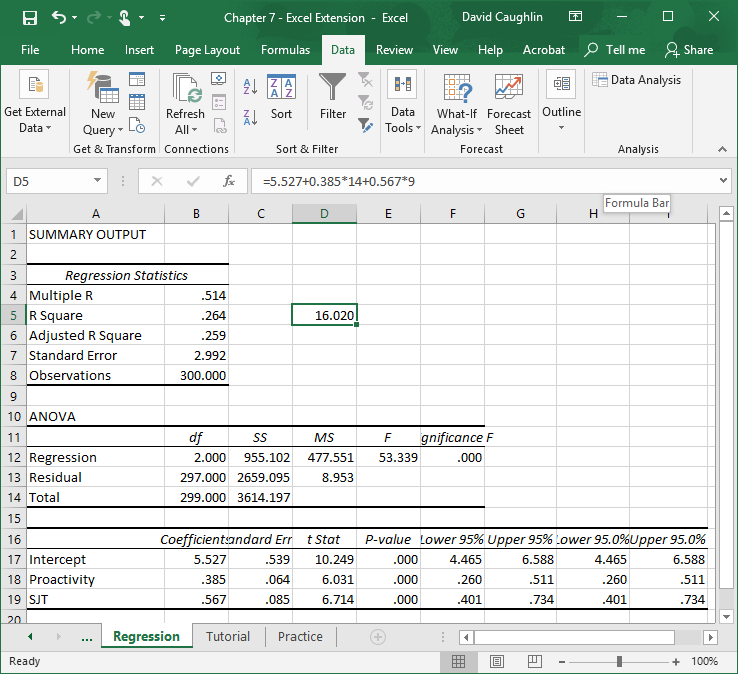Click the Share button
Screen dimensions: 738x674
(x=689, y=50)
